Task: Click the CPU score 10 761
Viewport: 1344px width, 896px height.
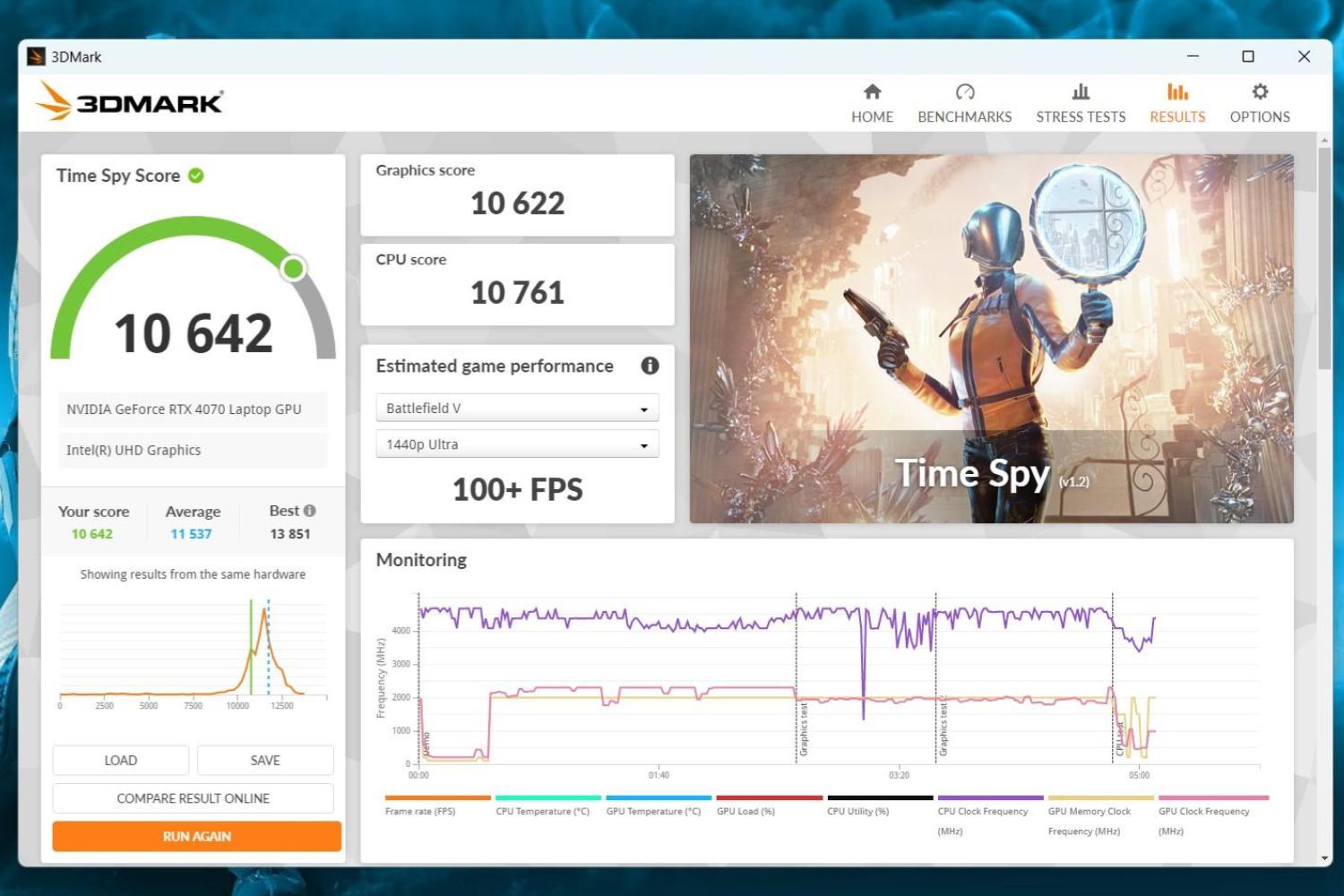Action: tap(517, 292)
